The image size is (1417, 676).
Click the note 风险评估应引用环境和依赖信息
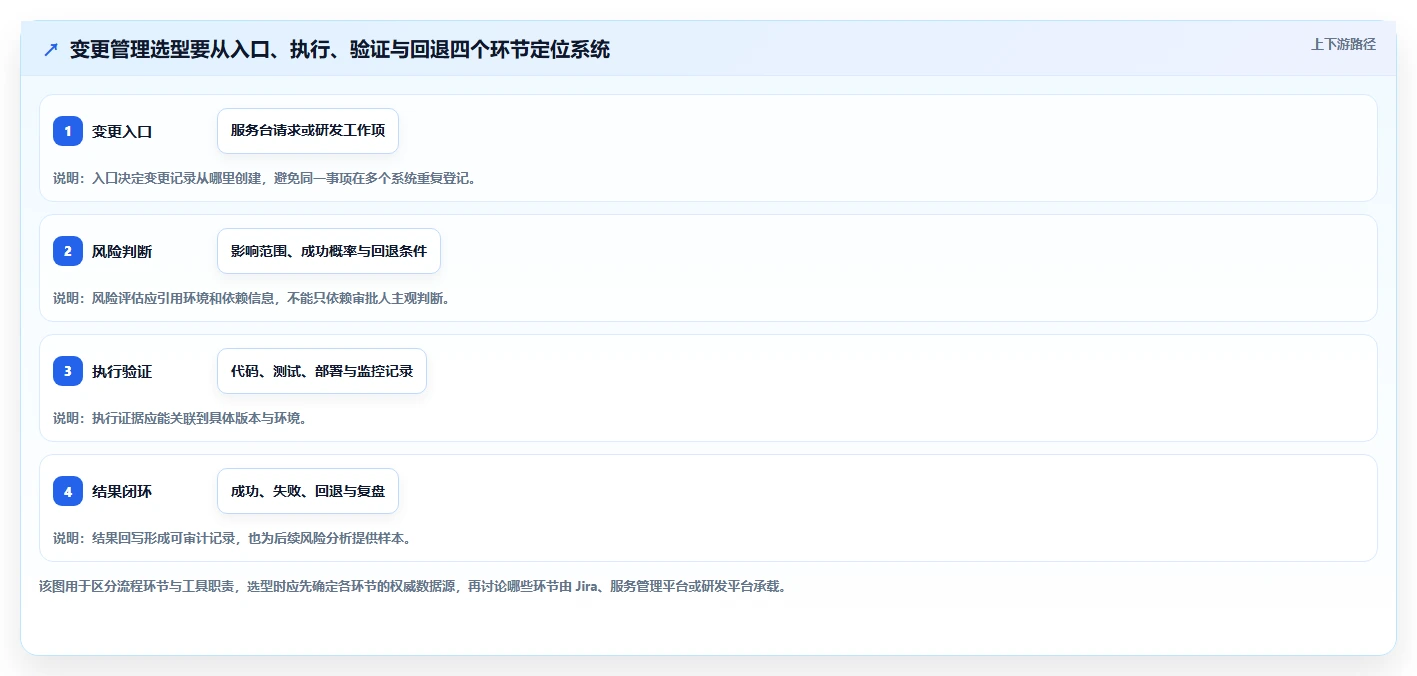coord(253,298)
